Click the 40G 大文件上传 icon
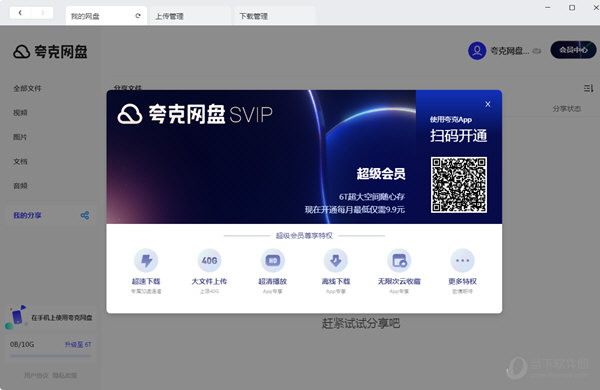 coord(209,261)
